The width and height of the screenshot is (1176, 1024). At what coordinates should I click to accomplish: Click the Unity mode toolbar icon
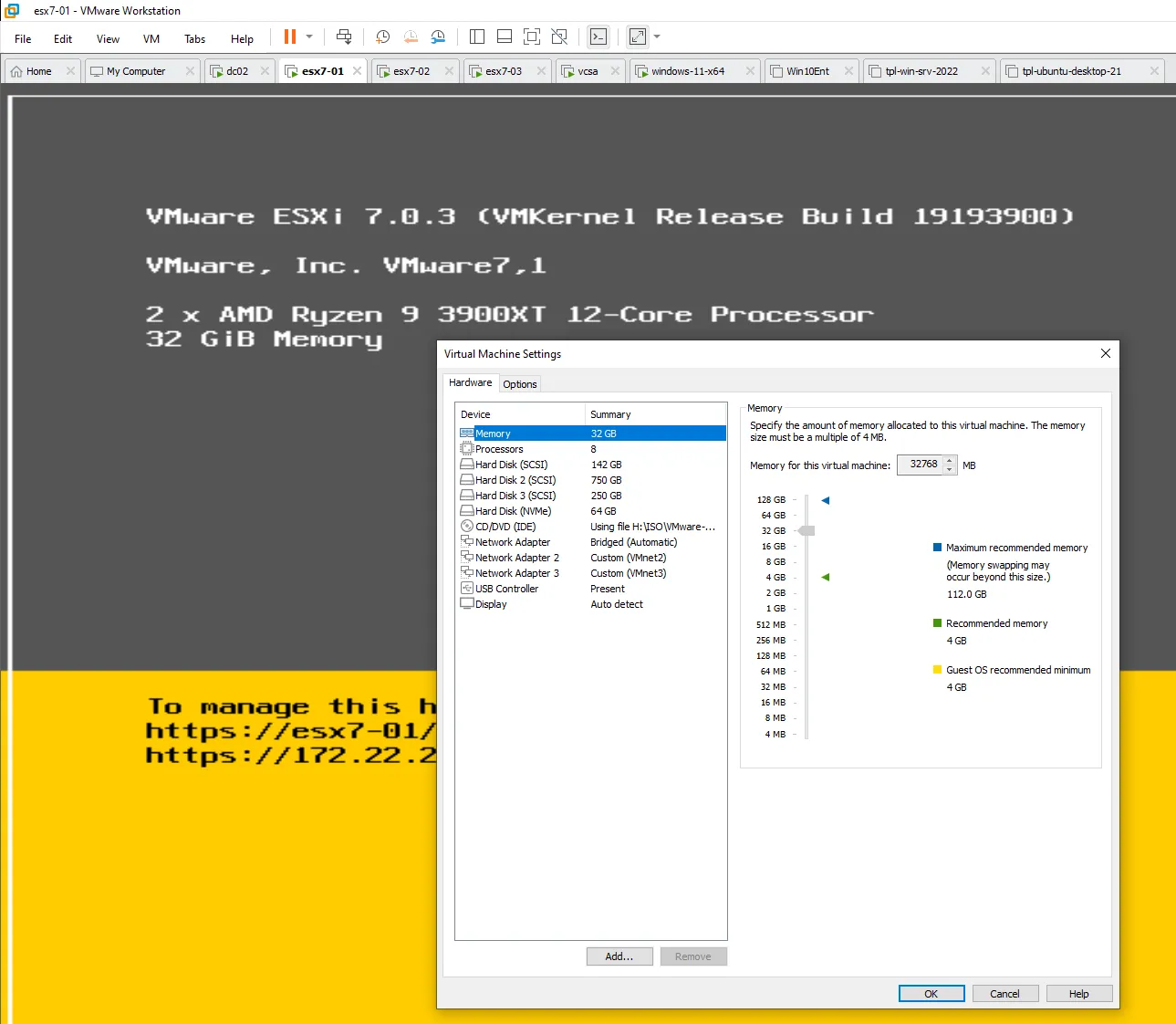coord(559,37)
